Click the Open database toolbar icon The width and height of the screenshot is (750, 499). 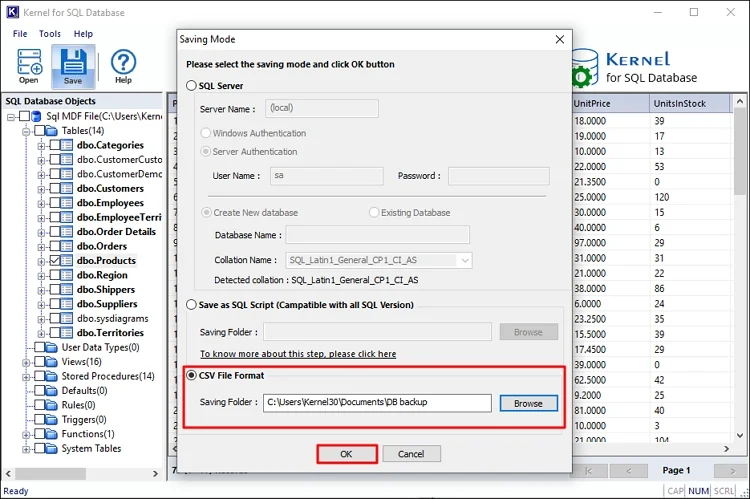pyautogui.click(x=29, y=66)
